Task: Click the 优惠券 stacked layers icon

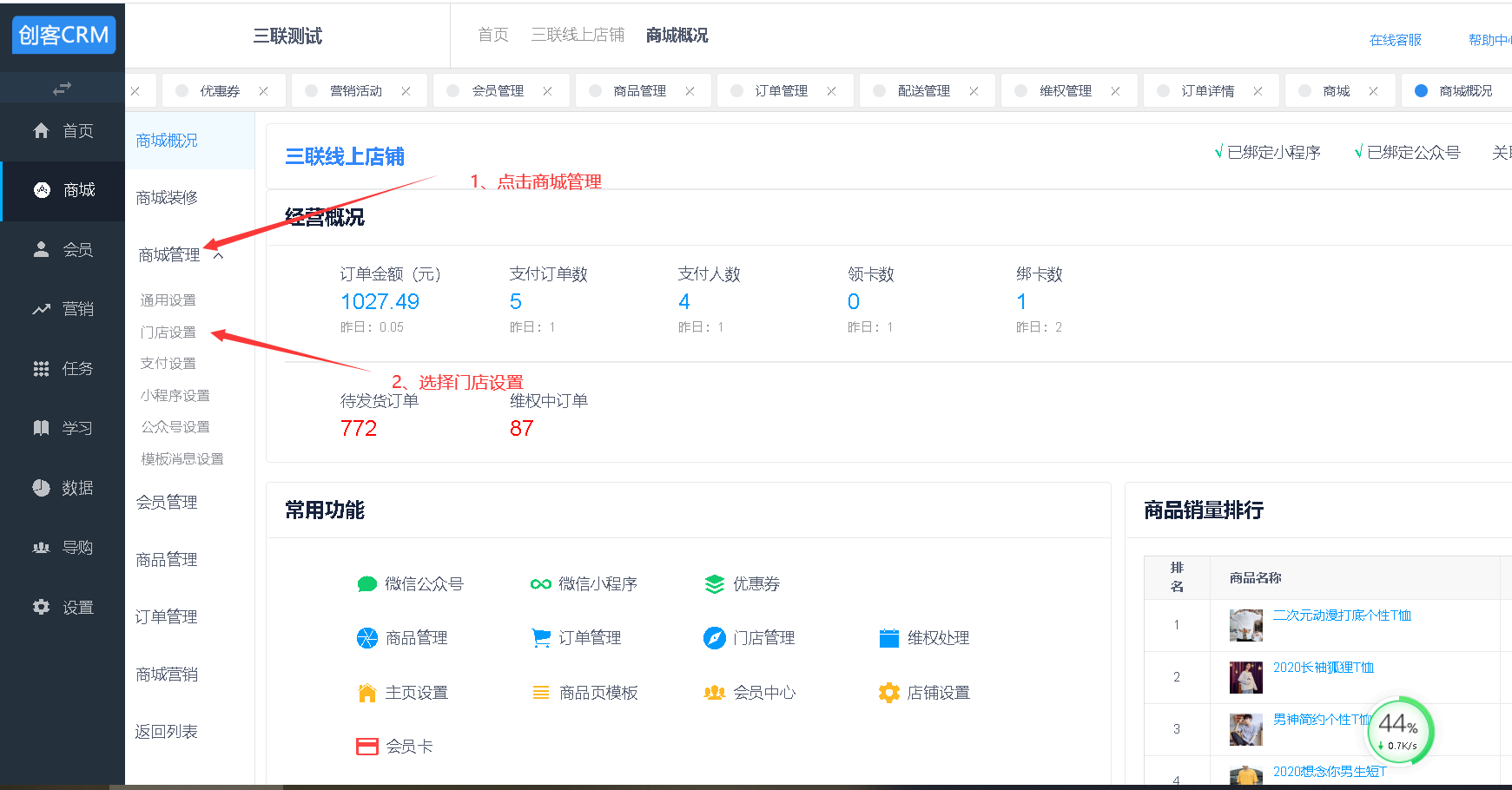Action: pyautogui.click(x=715, y=584)
